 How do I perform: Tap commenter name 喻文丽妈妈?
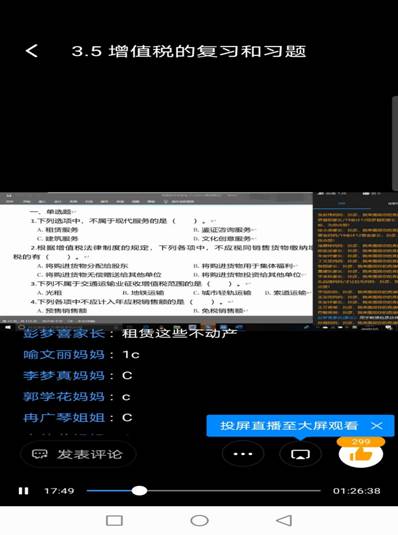pyautogui.click(x=64, y=355)
